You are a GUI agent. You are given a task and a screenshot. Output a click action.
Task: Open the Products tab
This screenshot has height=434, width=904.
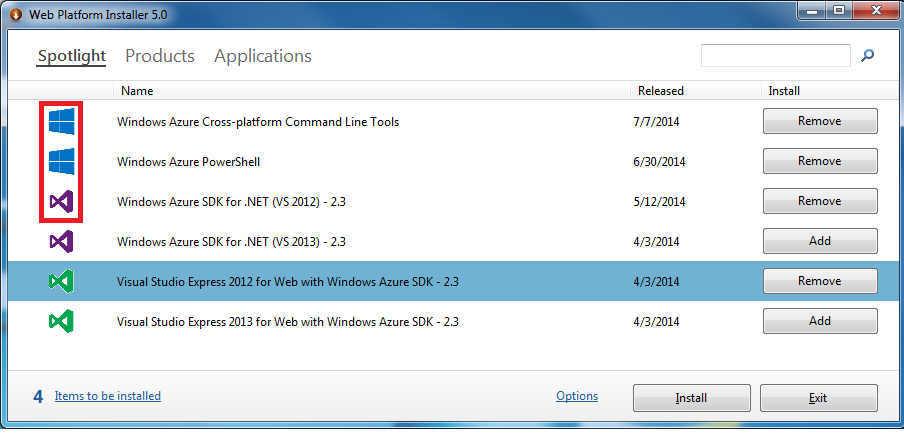point(160,56)
